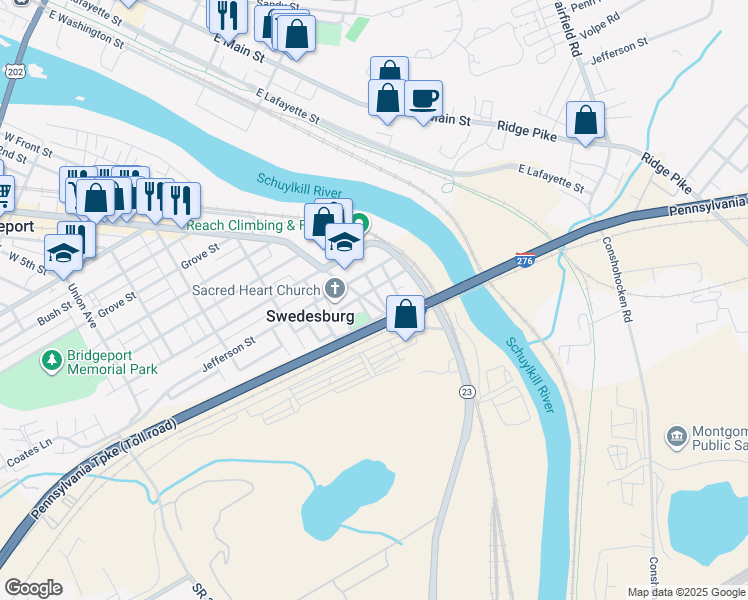Click the school marker near Reach Climbing

coord(344,245)
